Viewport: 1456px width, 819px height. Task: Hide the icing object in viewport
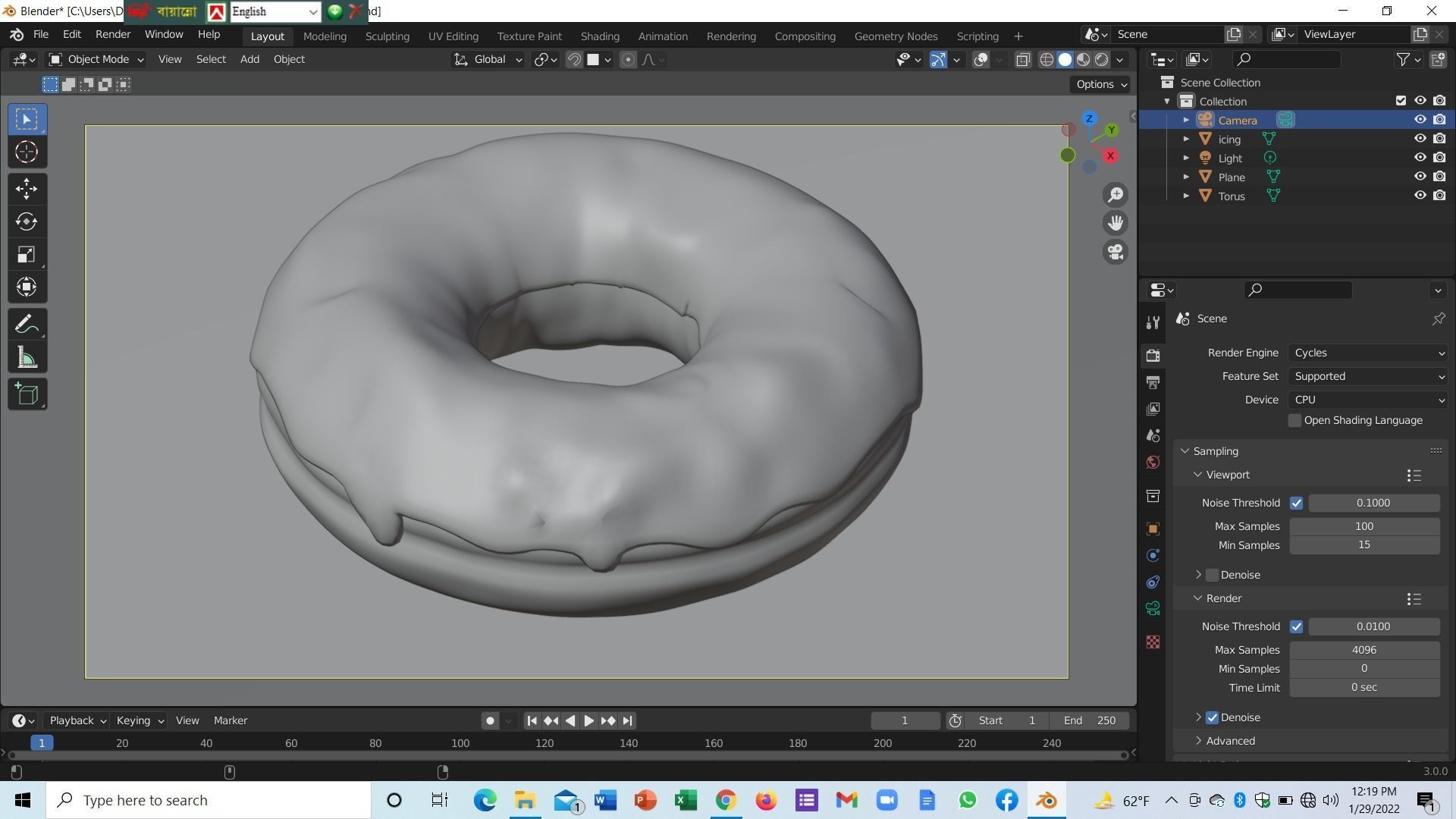(x=1420, y=139)
